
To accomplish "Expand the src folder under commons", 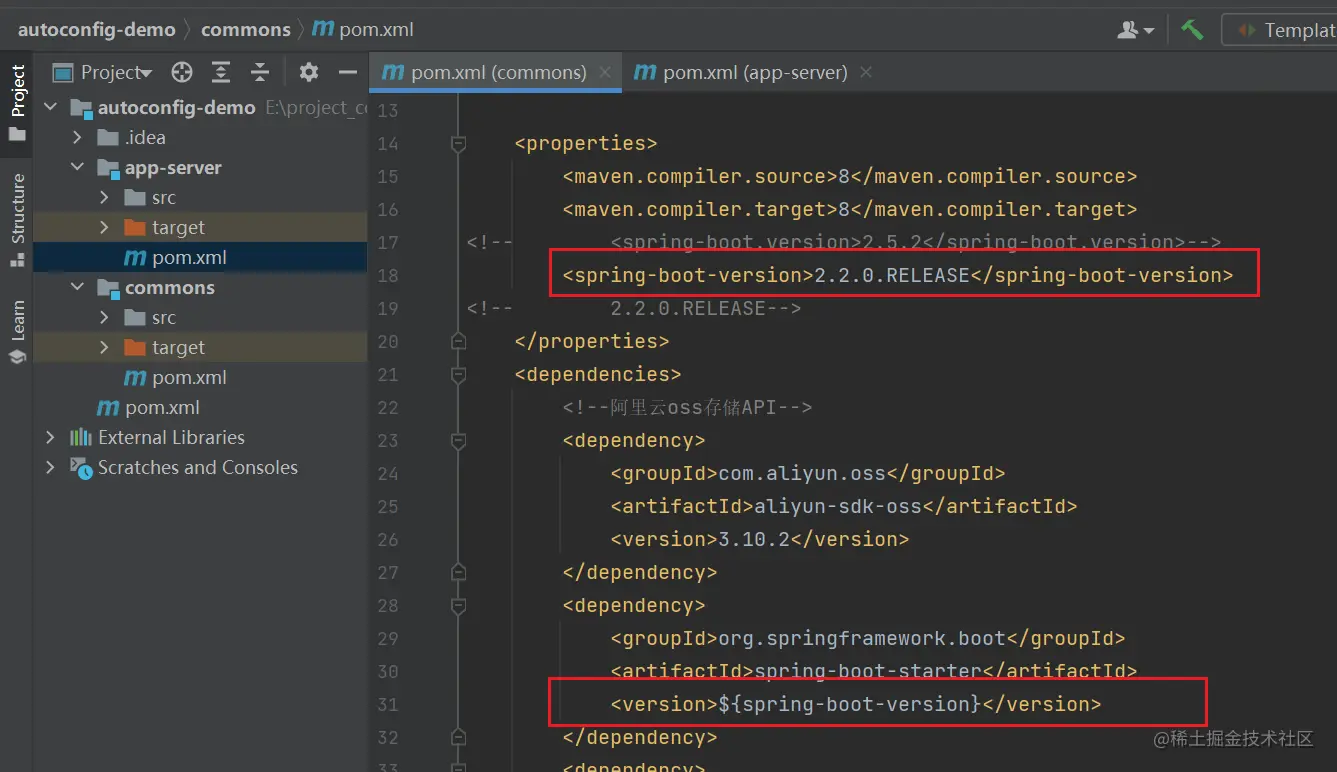I will [x=104, y=317].
